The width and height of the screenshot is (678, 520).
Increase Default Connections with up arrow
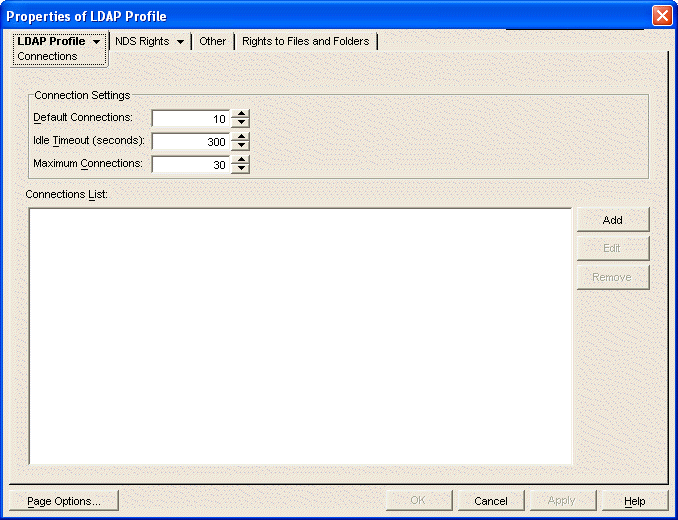point(240,114)
